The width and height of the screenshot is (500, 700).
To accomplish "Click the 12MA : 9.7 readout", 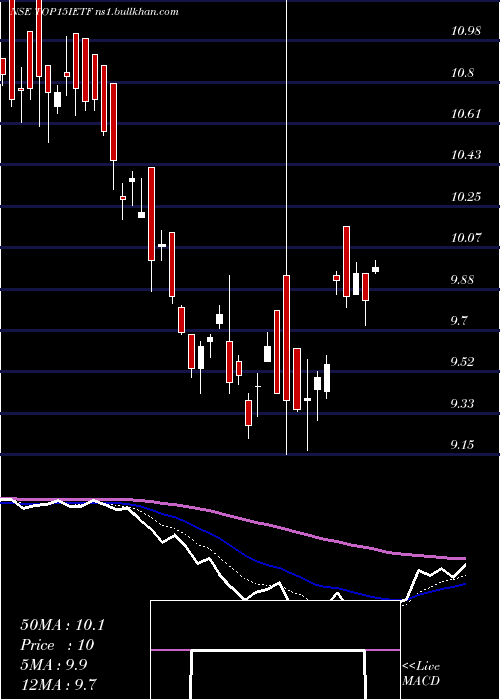I will pyautogui.click(x=58, y=684).
